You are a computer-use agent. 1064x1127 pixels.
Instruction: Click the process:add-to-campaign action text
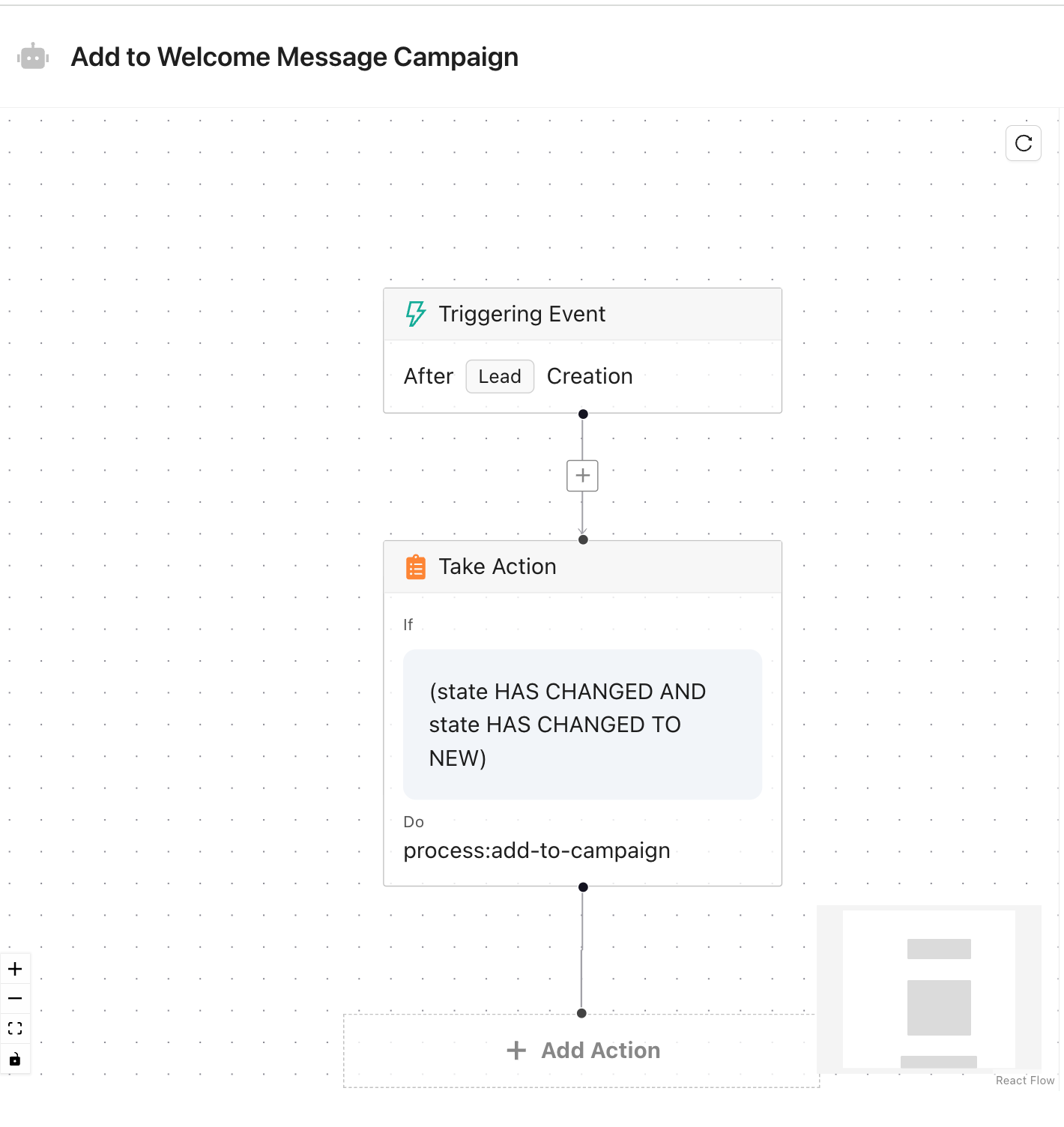coord(536,850)
